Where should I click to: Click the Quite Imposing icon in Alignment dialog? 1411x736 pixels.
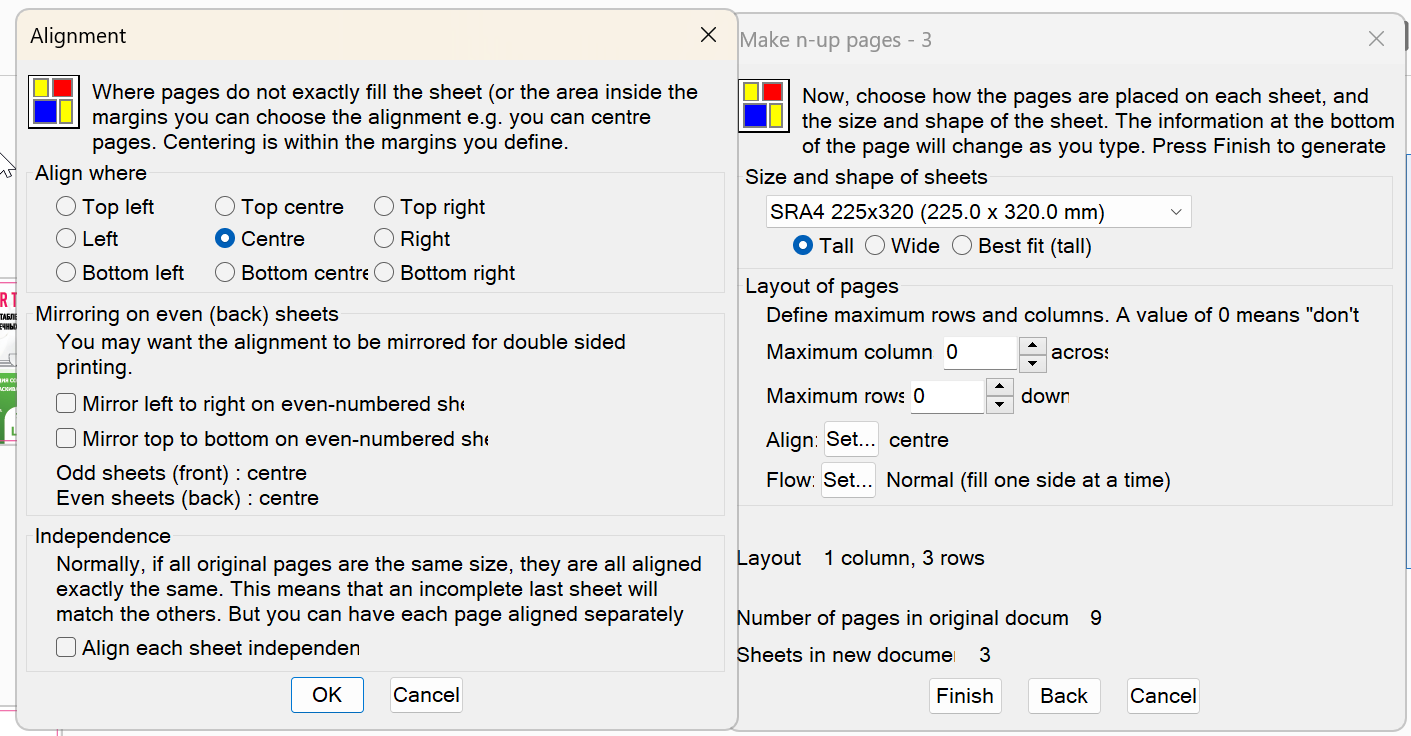(x=53, y=100)
